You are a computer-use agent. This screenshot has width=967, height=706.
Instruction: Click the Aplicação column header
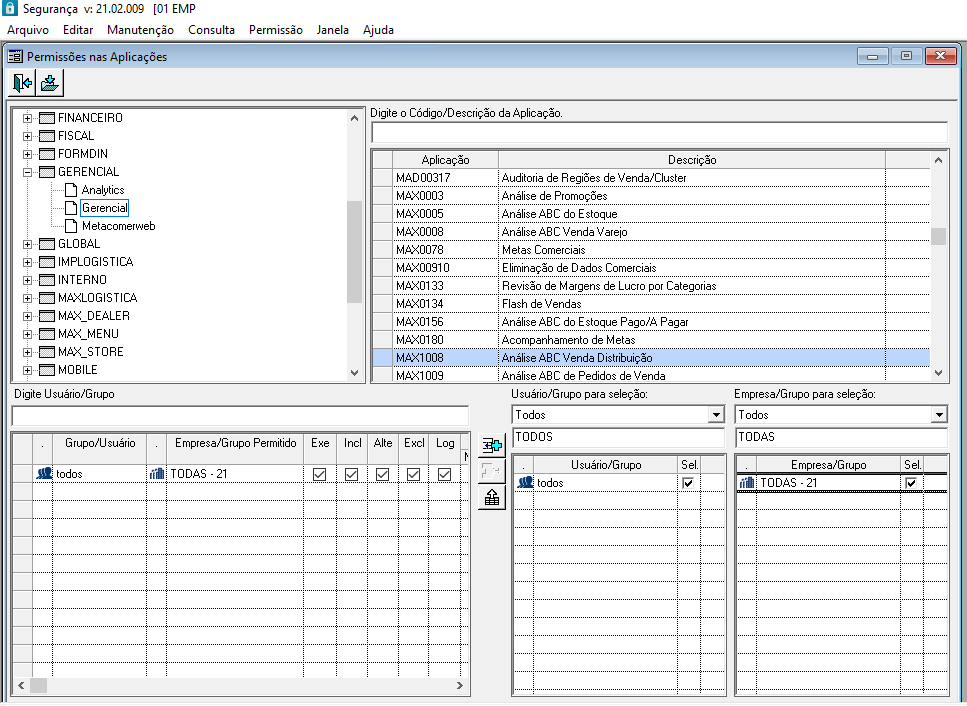pyautogui.click(x=445, y=160)
